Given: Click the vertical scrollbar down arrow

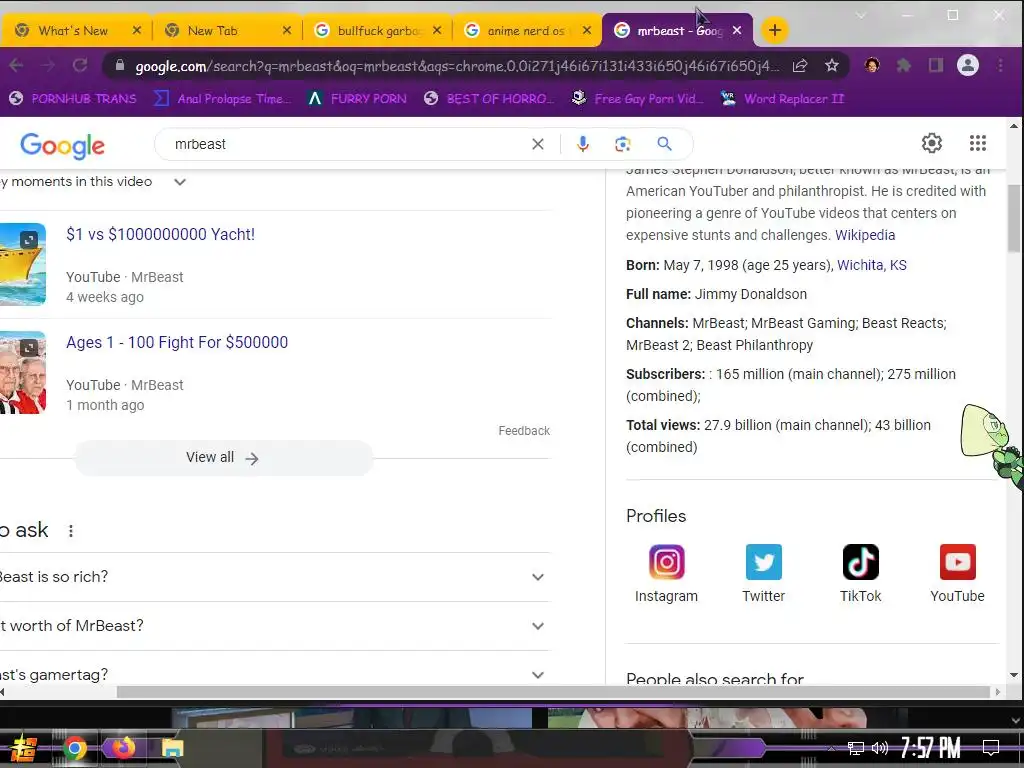Looking at the screenshot, I should [1014, 675].
